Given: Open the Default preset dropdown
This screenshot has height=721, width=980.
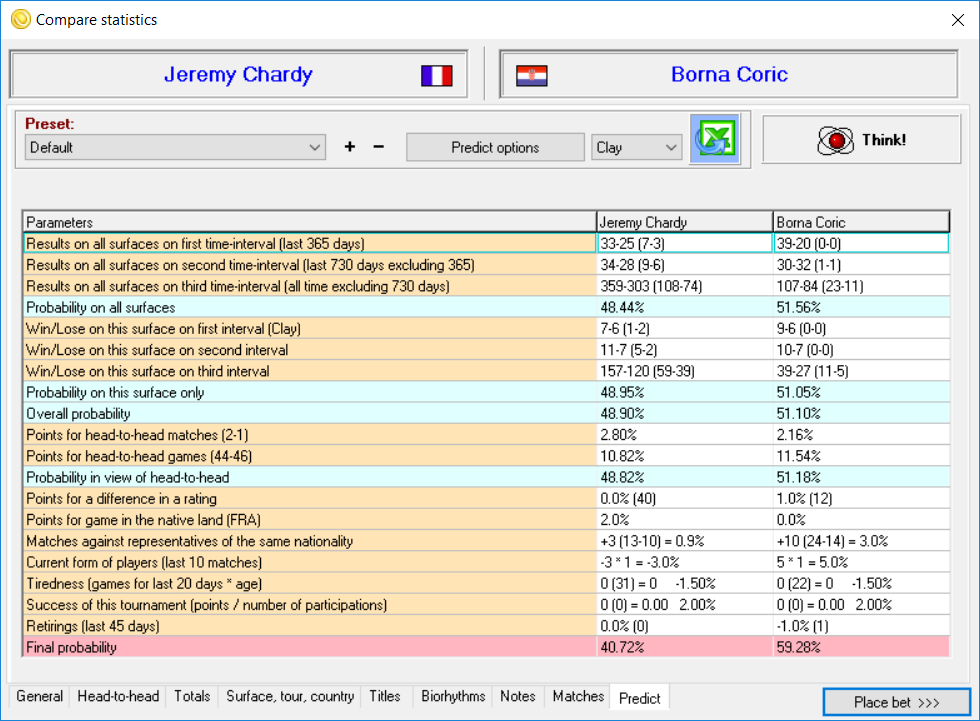Looking at the screenshot, I should click(175, 147).
